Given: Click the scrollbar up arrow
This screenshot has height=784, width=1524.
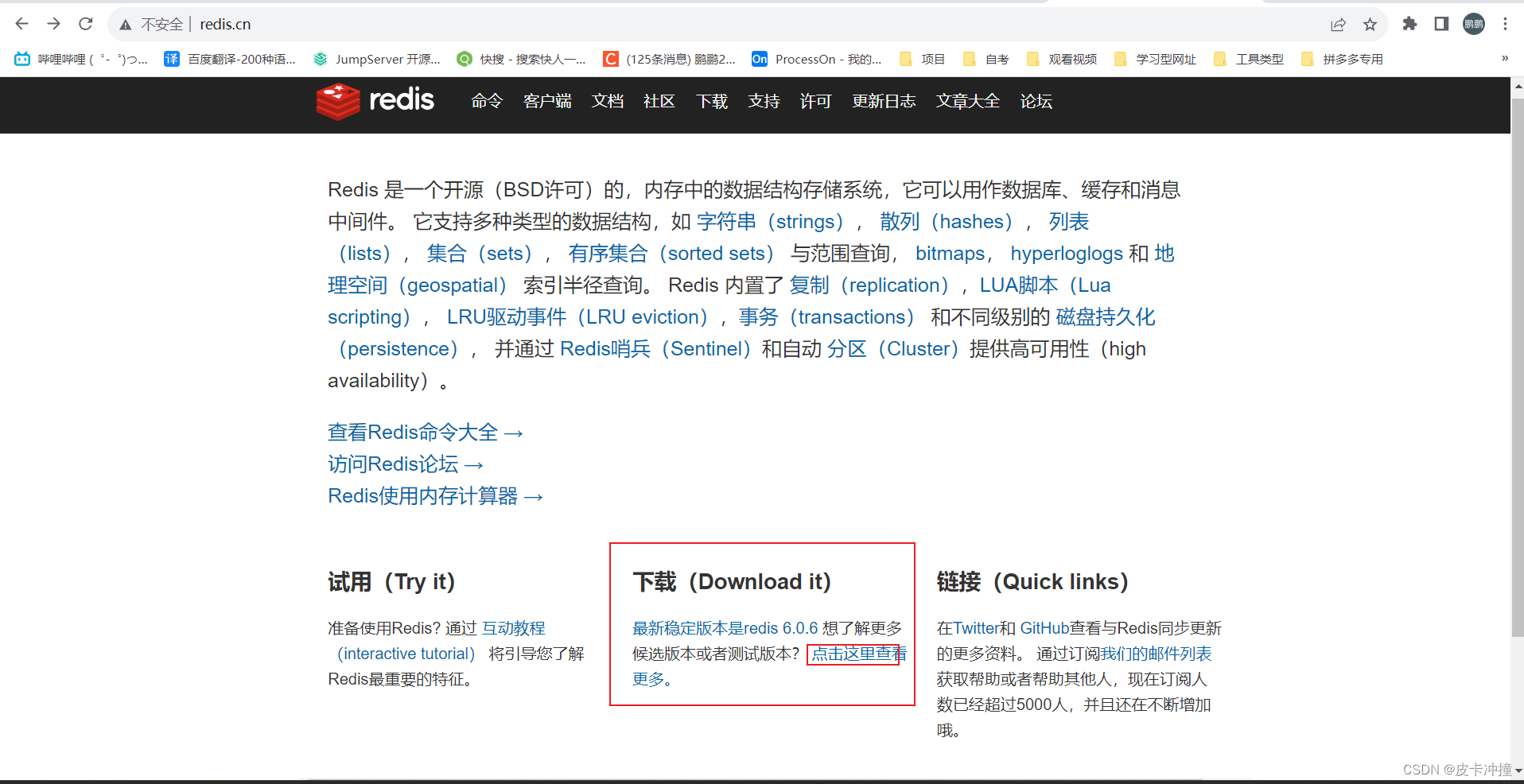Looking at the screenshot, I should click(x=1517, y=85).
